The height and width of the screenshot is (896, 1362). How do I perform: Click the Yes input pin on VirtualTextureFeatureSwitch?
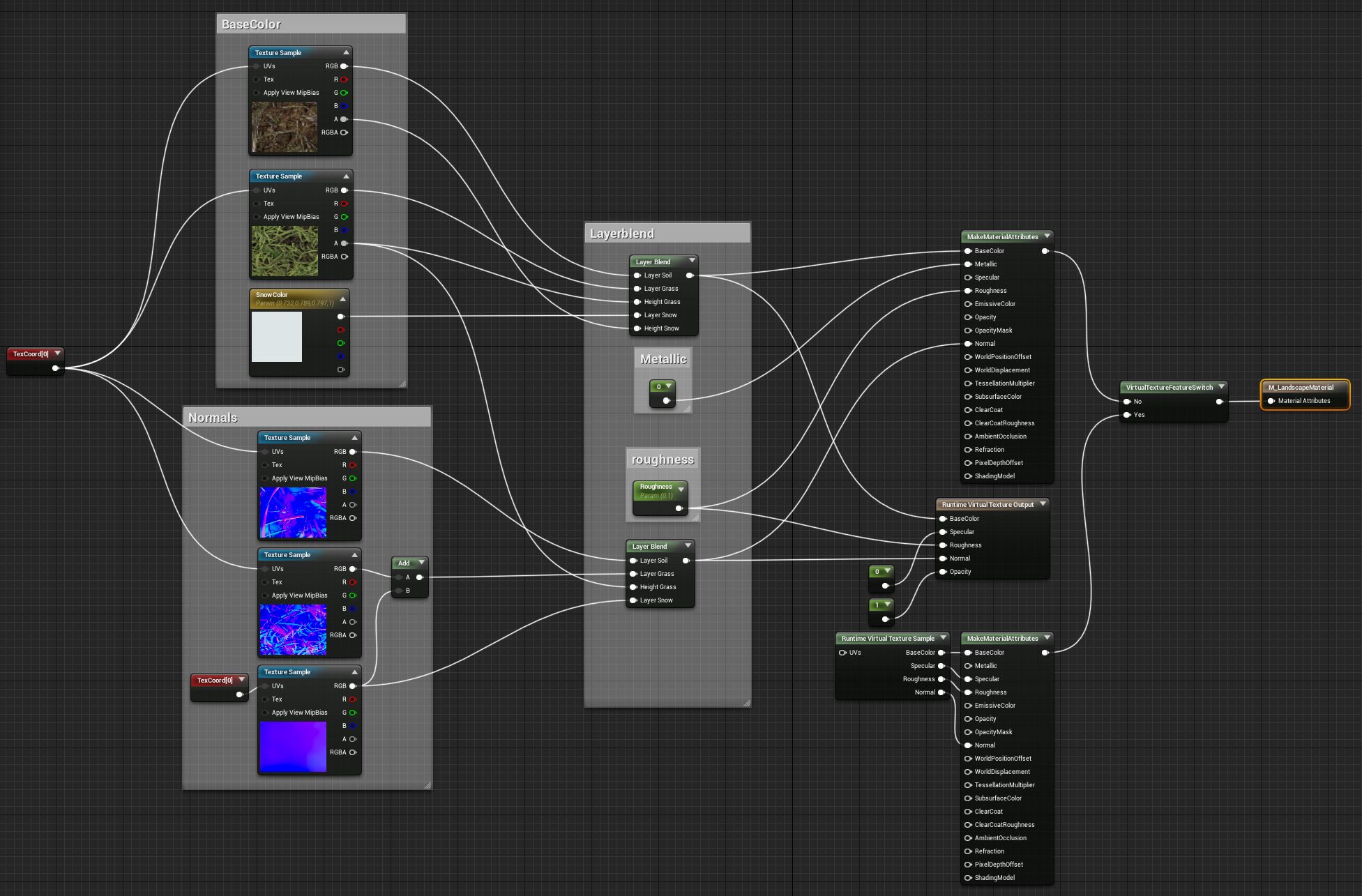click(1127, 415)
